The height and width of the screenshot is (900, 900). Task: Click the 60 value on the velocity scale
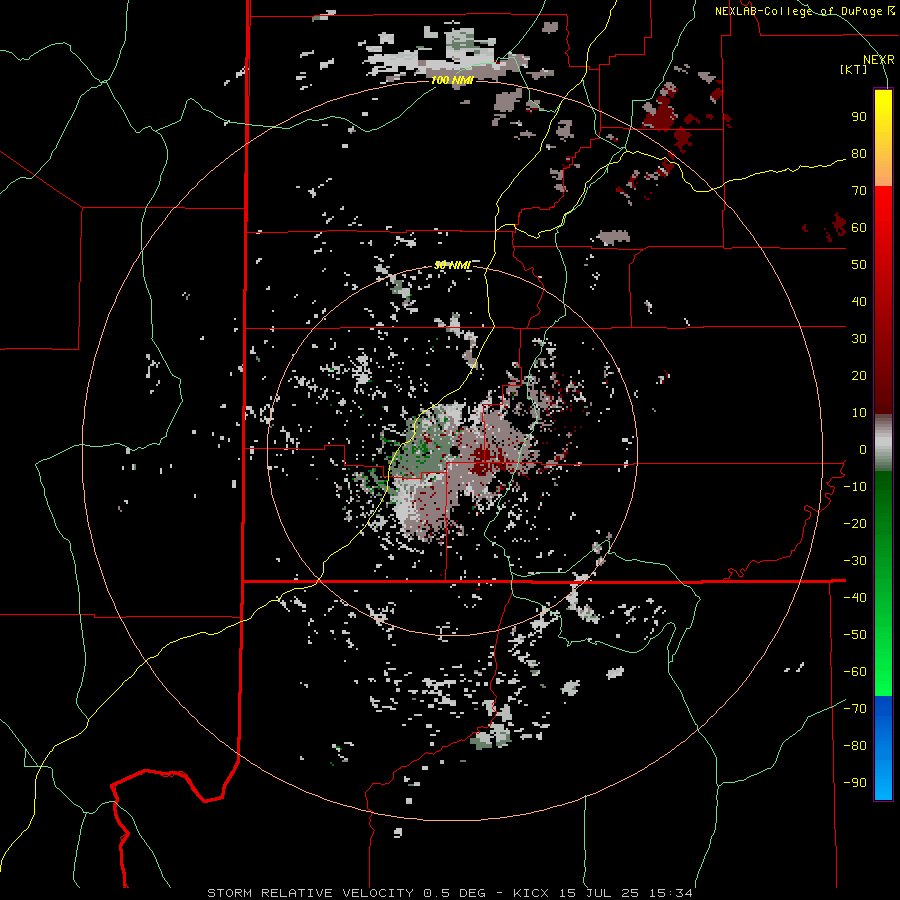point(859,228)
